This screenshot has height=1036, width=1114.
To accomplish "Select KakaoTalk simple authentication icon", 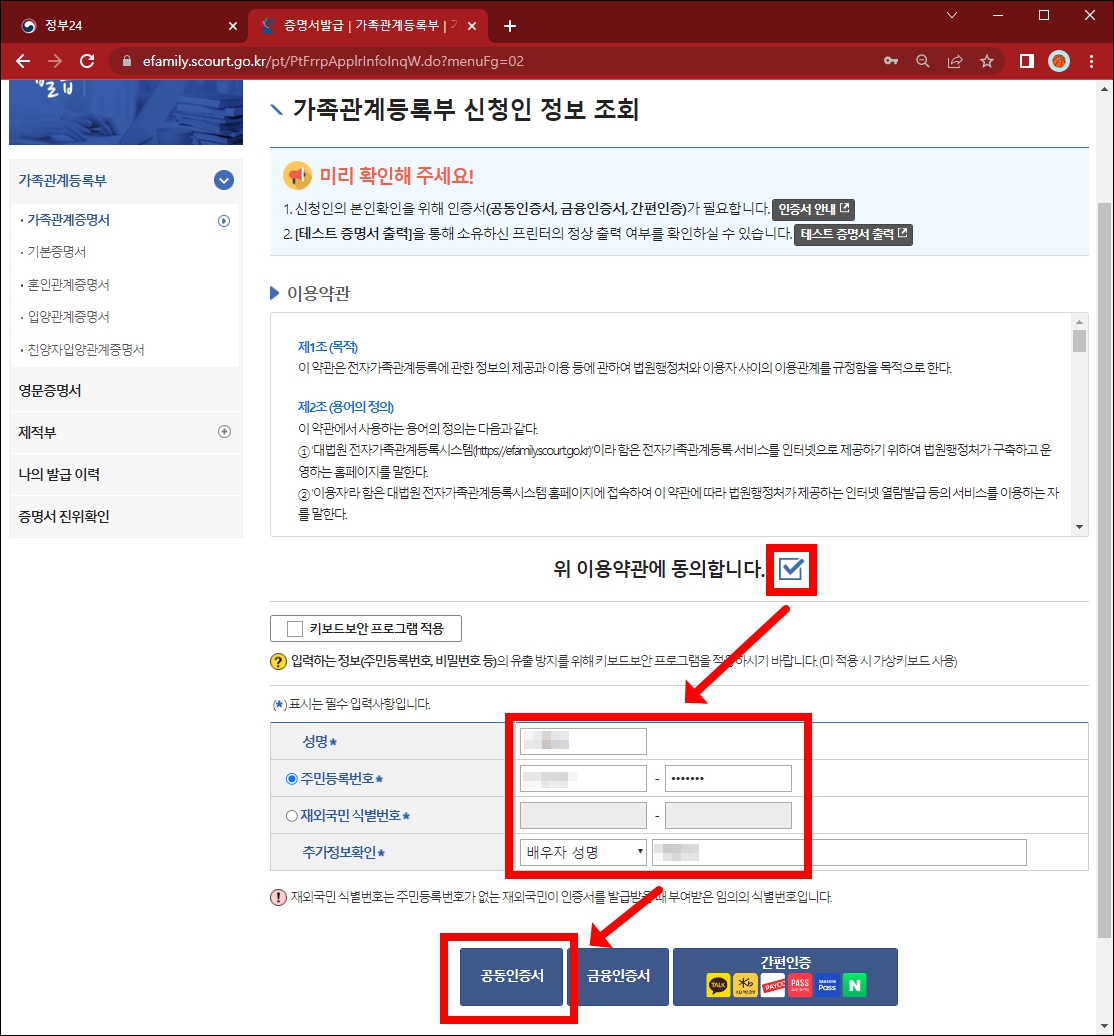I will point(718,985).
